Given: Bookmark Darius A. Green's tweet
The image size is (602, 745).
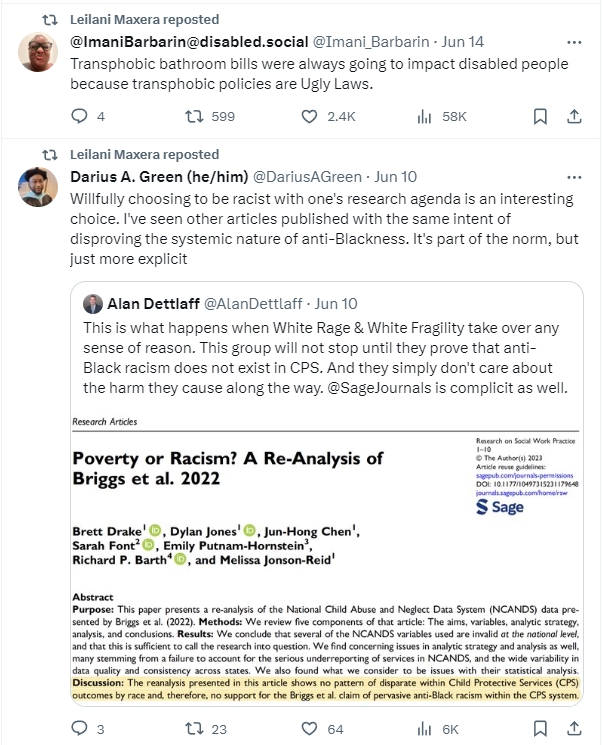Looking at the screenshot, I should [x=540, y=728].
